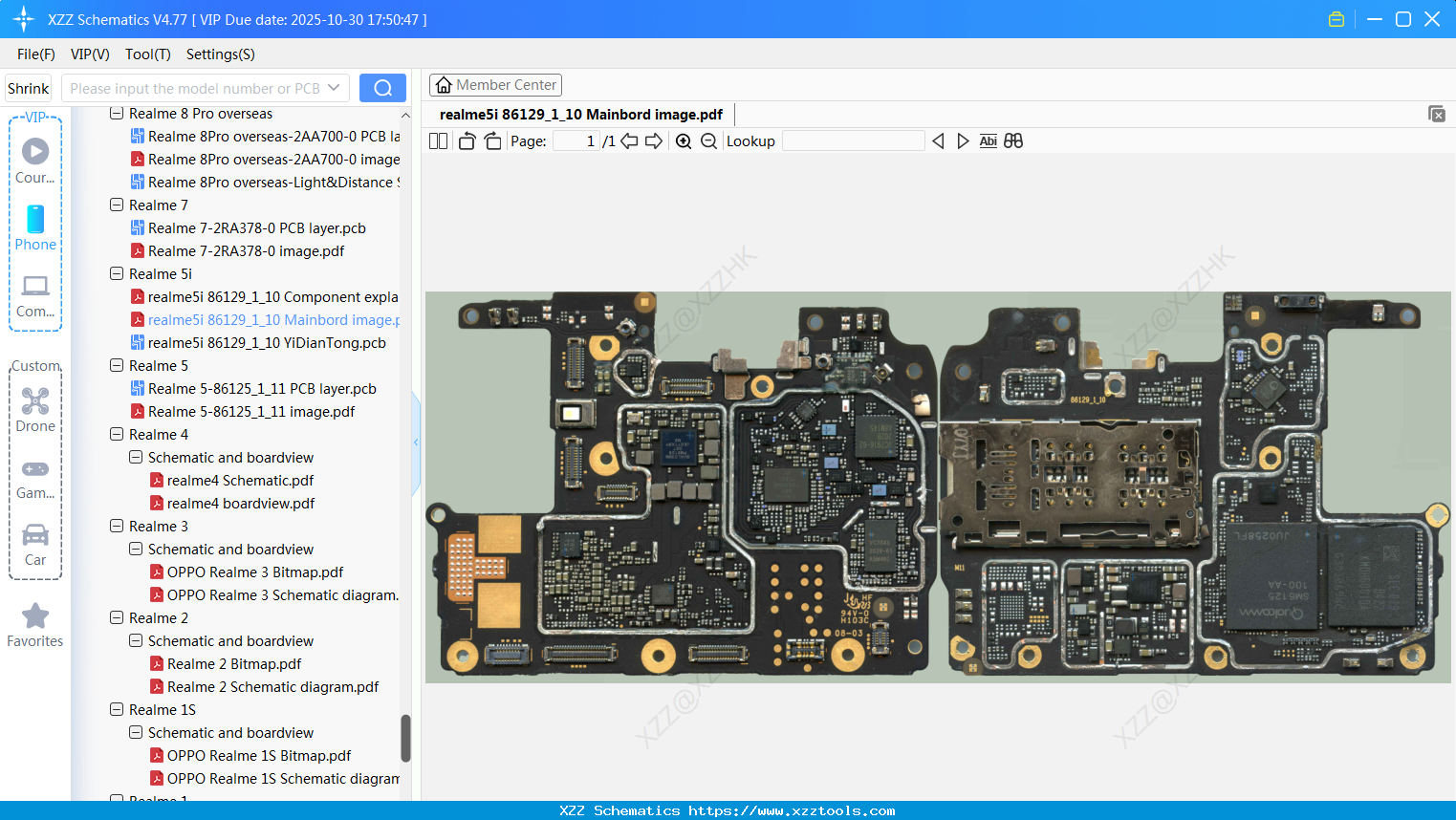The width and height of the screenshot is (1456, 820).
Task: Open the Tool(T) menu
Action: point(147,54)
